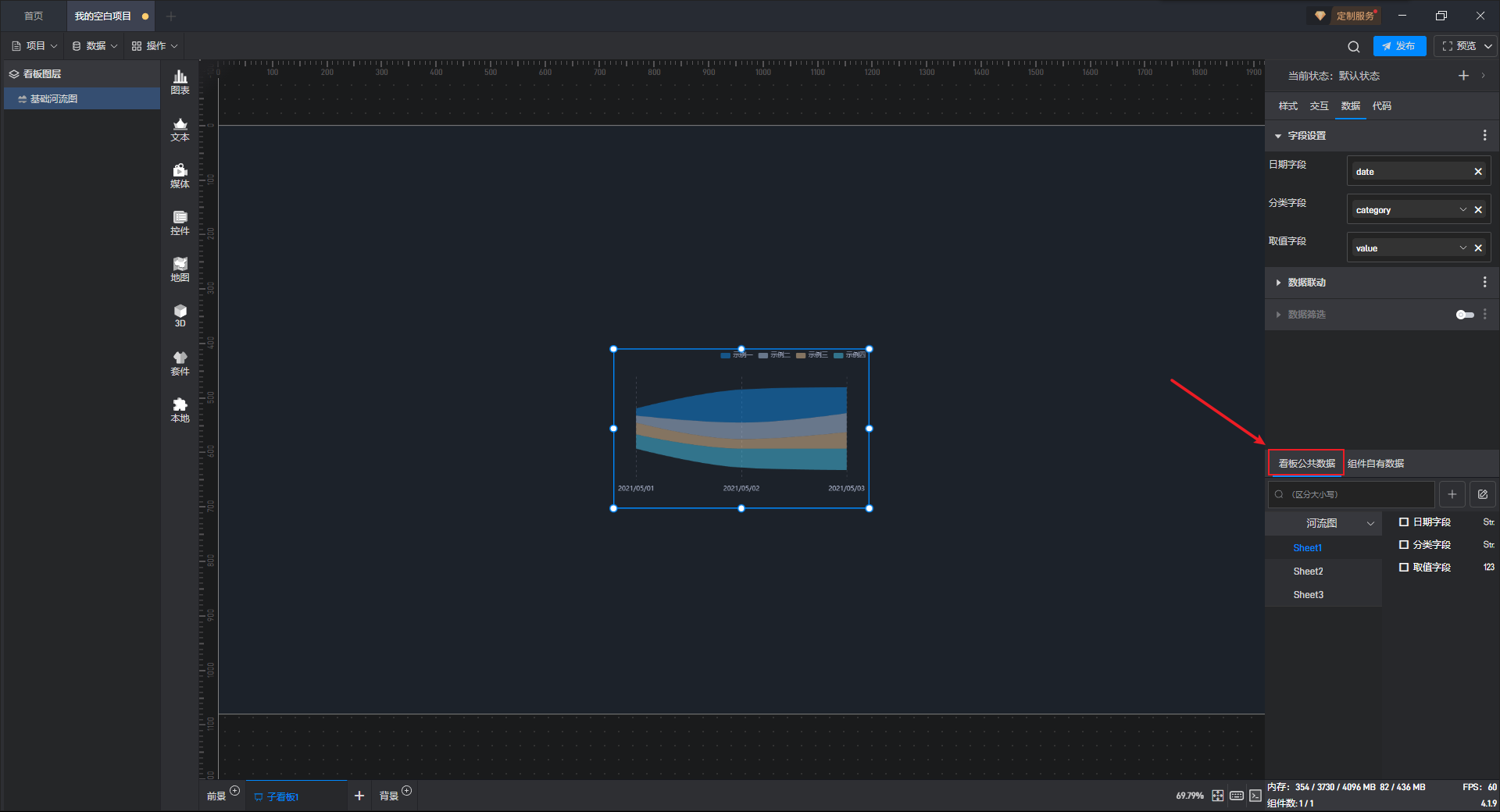Viewport: 1500px width, 812px height.
Task: Open the 操作 operations menu
Action: point(155,46)
